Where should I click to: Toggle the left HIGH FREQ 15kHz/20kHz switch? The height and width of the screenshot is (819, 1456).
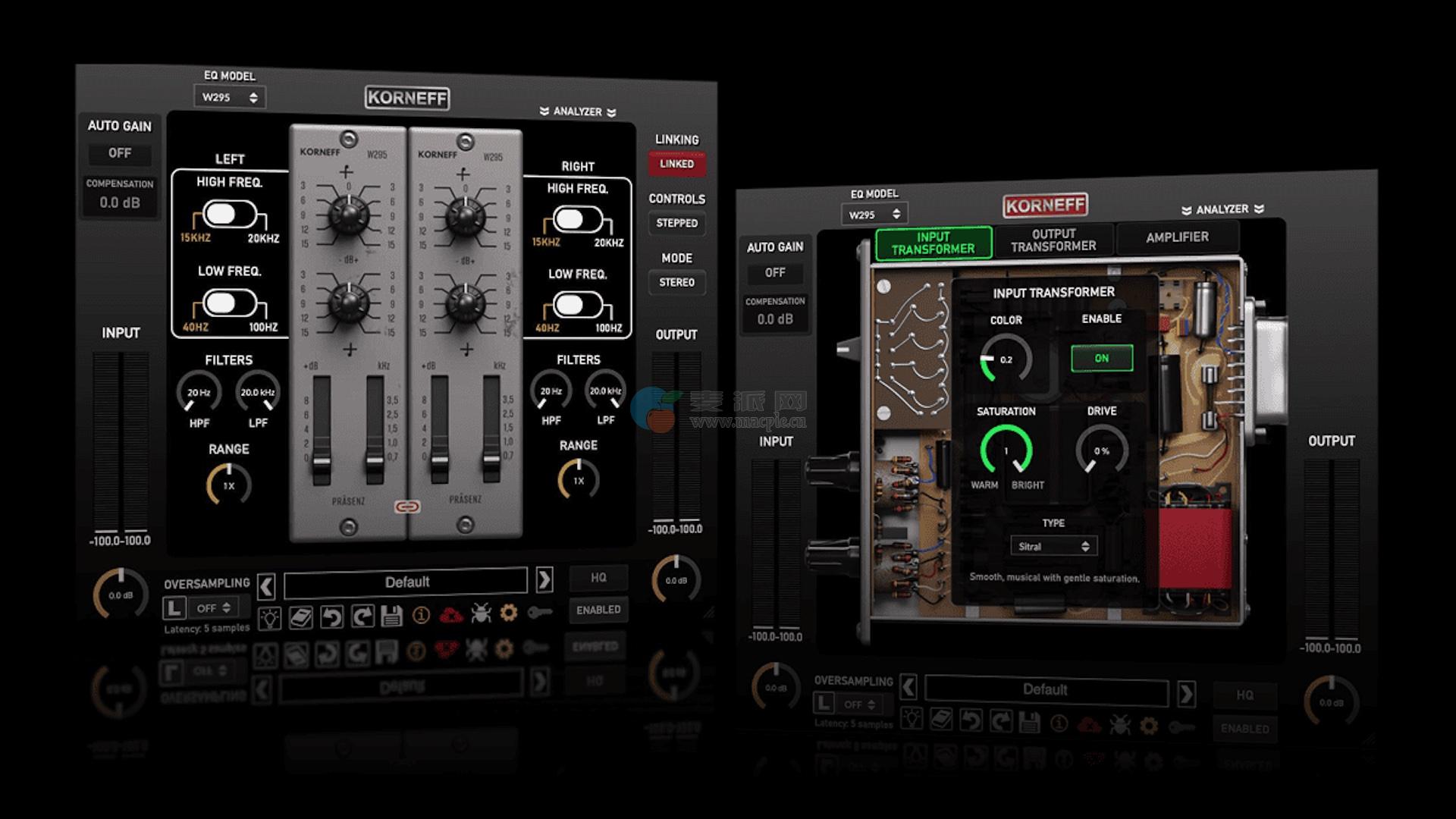(230, 215)
